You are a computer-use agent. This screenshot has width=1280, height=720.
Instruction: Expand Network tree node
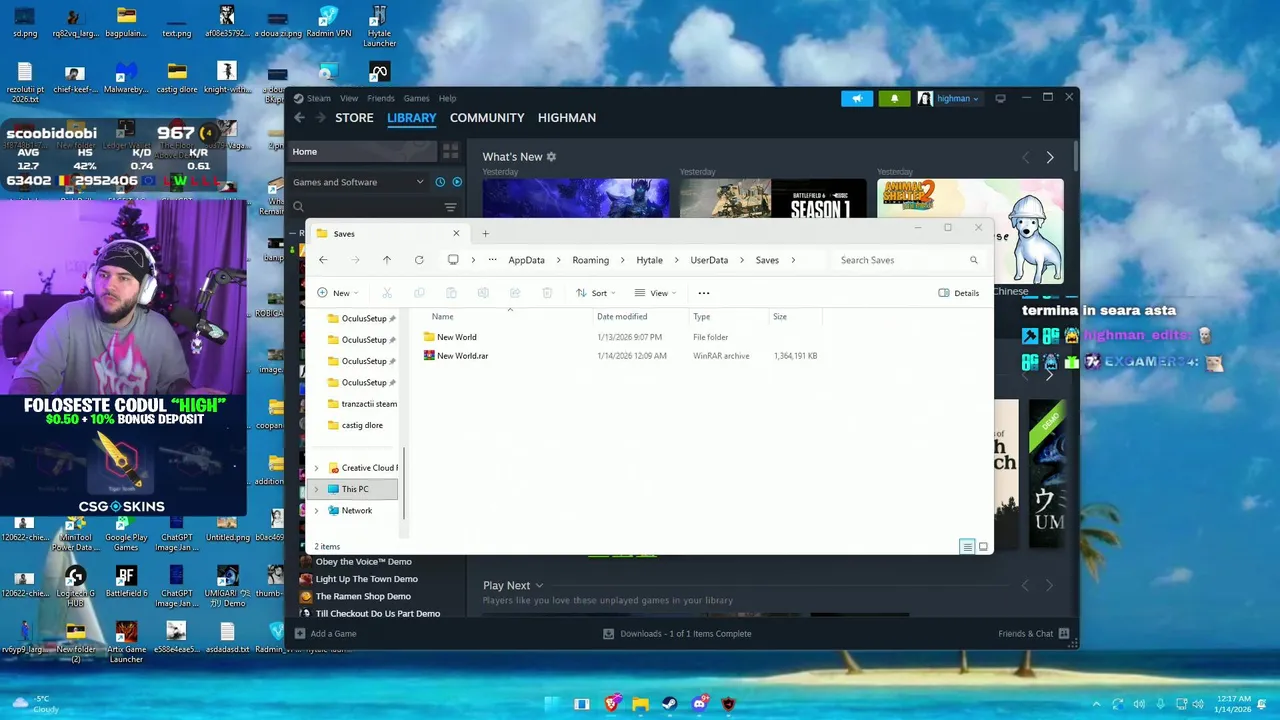[317, 510]
